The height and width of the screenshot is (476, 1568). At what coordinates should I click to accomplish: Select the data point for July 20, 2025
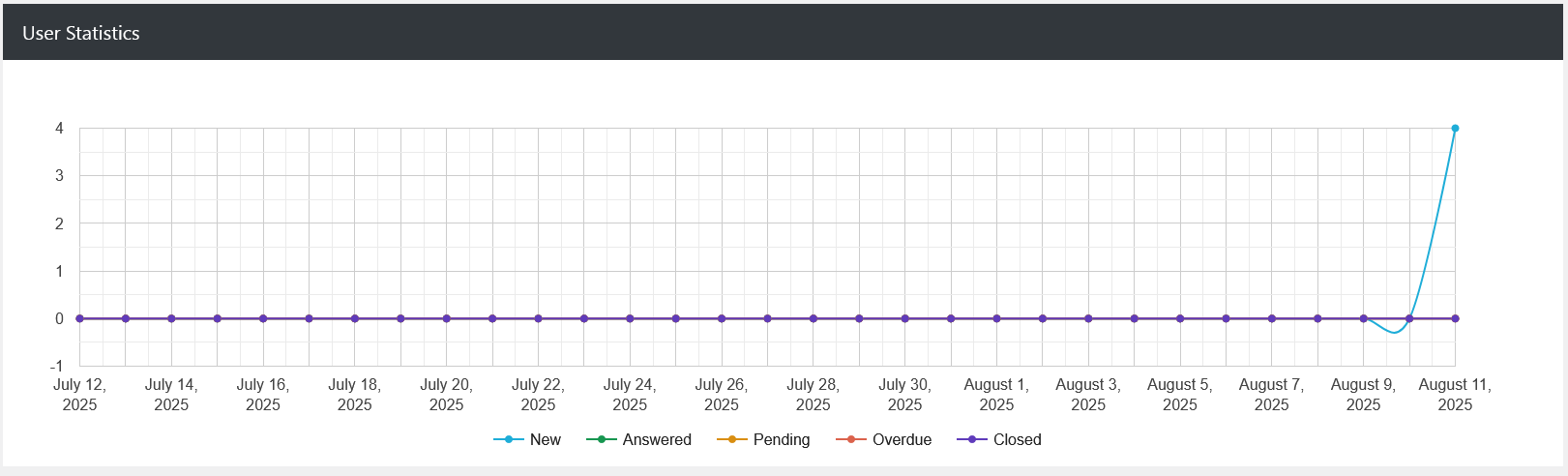point(446,318)
